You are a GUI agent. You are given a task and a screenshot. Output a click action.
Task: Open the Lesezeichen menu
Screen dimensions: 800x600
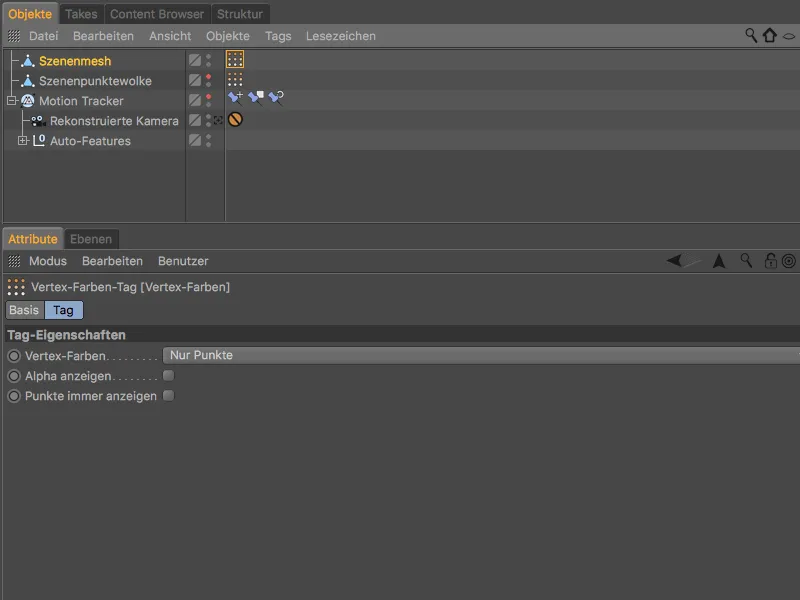click(x=341, y=36)
